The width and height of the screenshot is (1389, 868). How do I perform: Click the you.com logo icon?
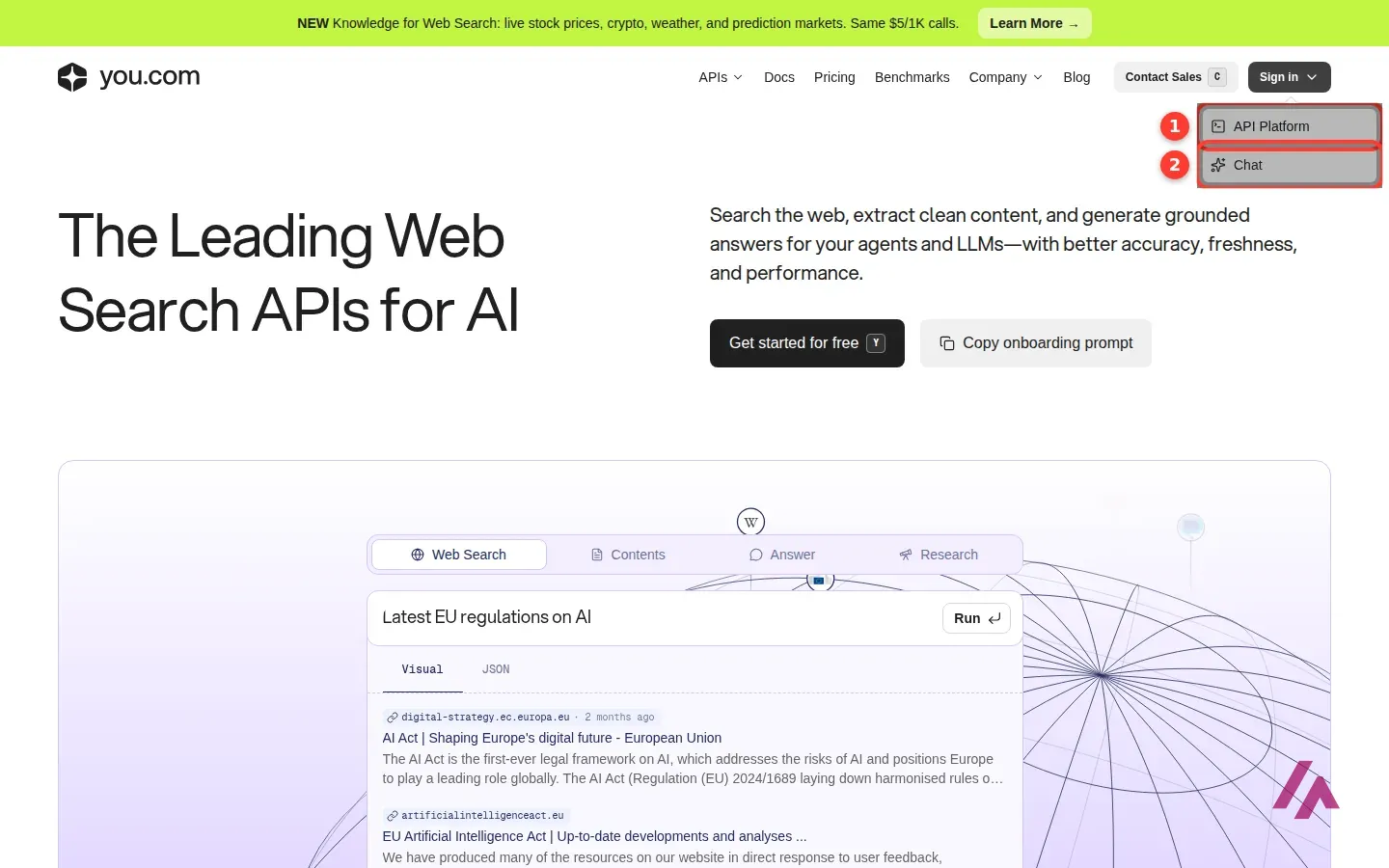pyautogui.click(x=72, y=77)
